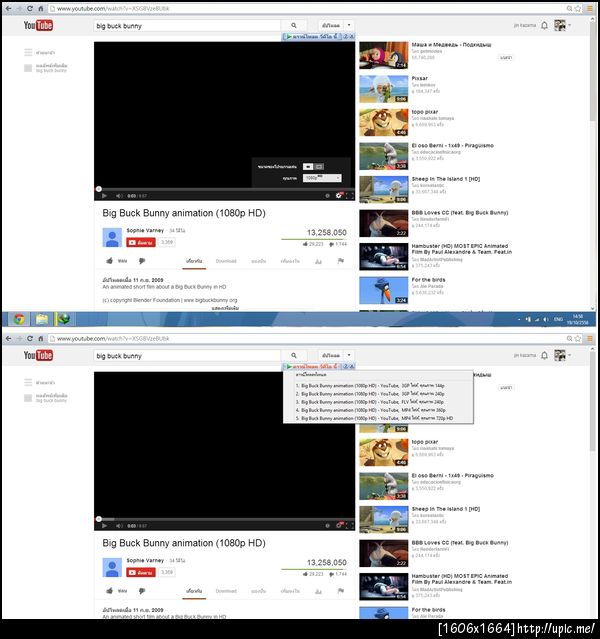Open topo pixar video in bottom window
Viewport: 600px width, 639px height.
coord(384,453)
